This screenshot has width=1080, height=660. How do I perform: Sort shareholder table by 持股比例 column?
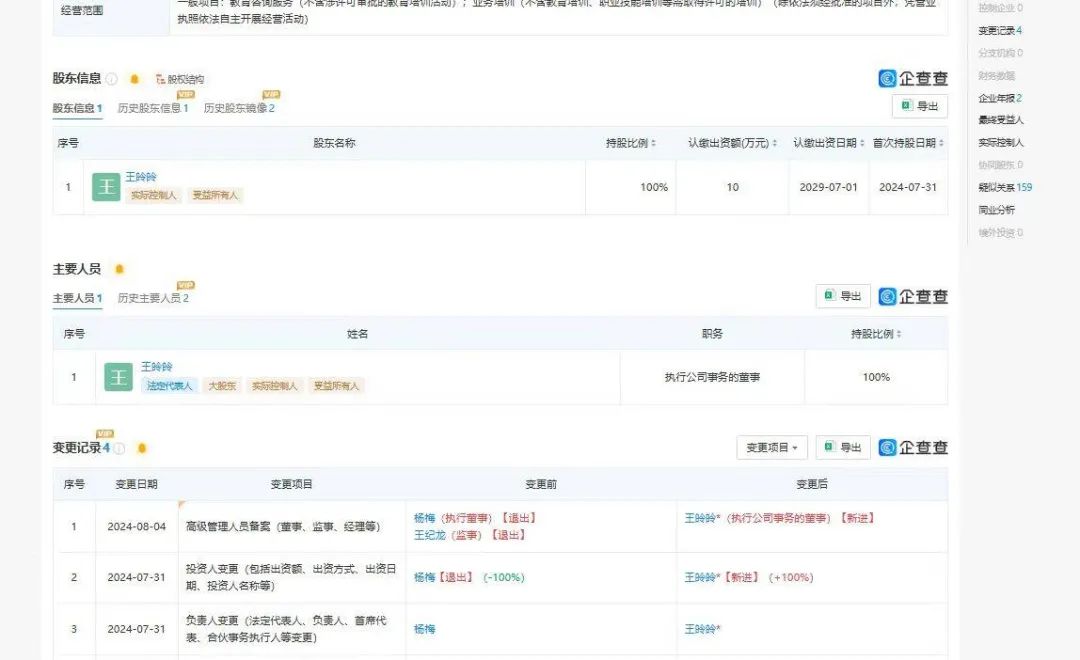pyautogui.click(x=630, y=144)
